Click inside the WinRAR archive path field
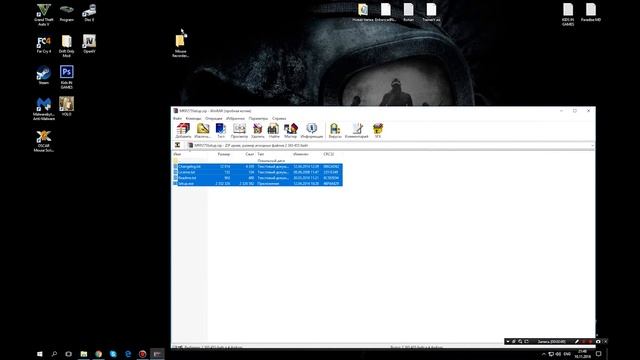 coord(388,145)
